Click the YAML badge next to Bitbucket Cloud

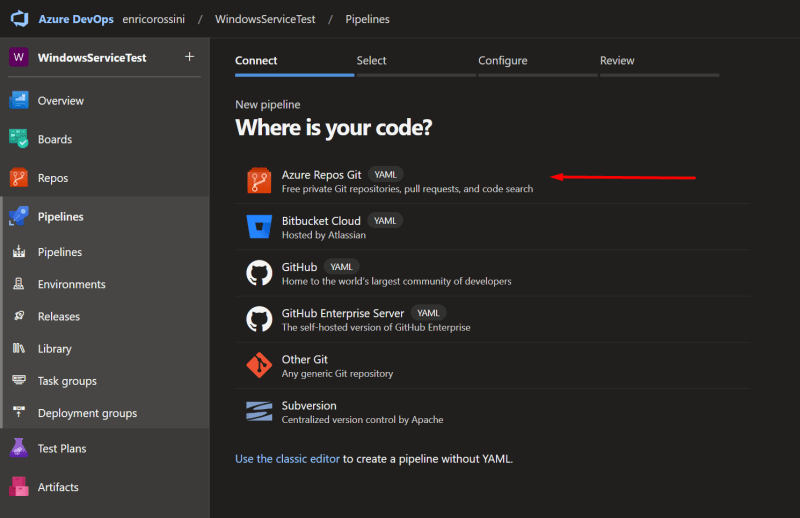coord(385,220)
